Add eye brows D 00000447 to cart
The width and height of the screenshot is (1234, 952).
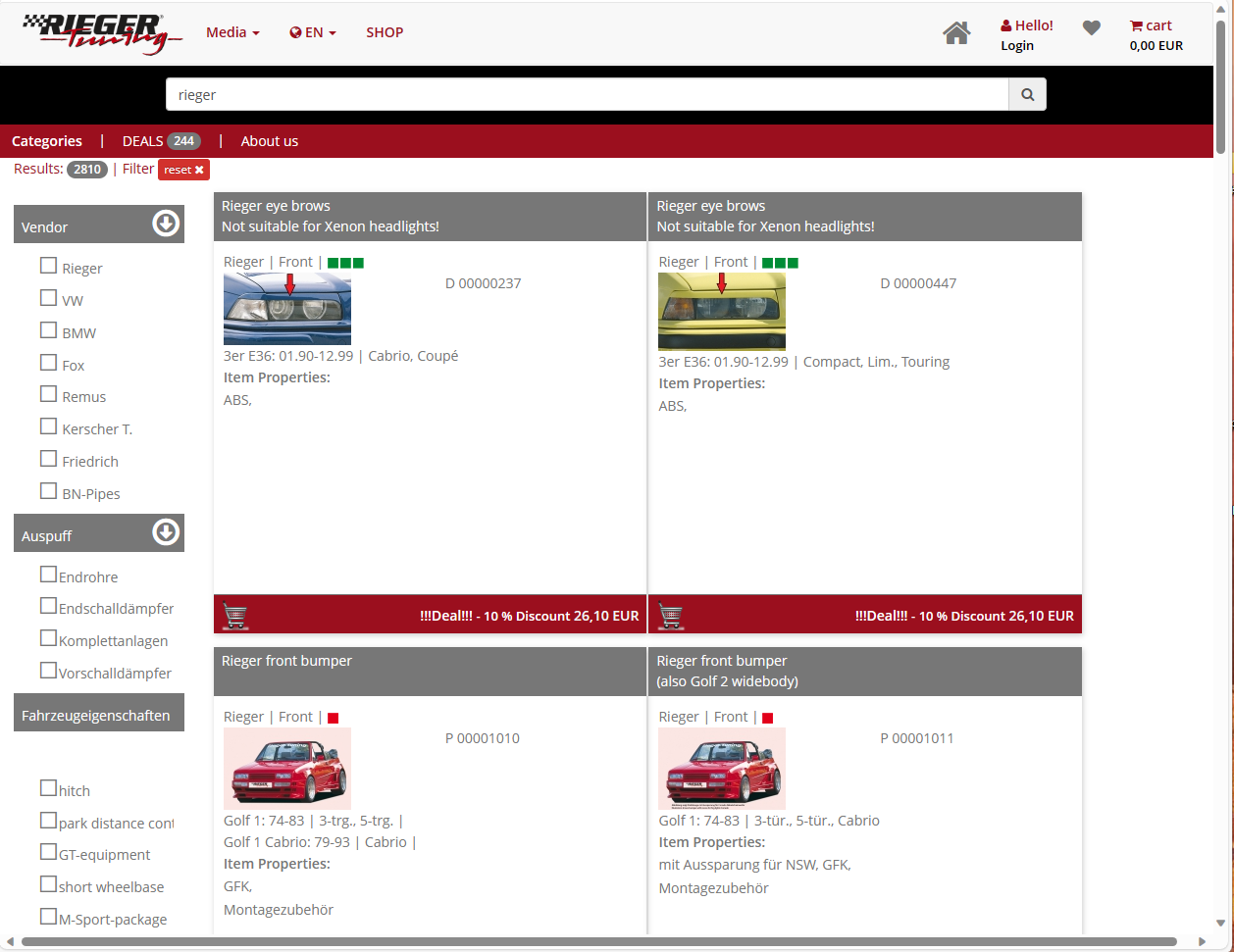(670, 616)
